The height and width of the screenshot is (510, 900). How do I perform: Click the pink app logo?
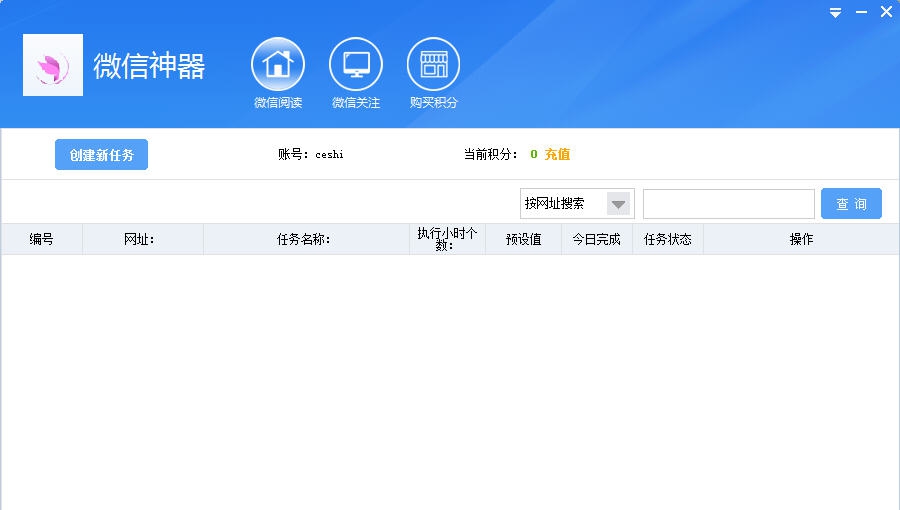pos(53,65)
